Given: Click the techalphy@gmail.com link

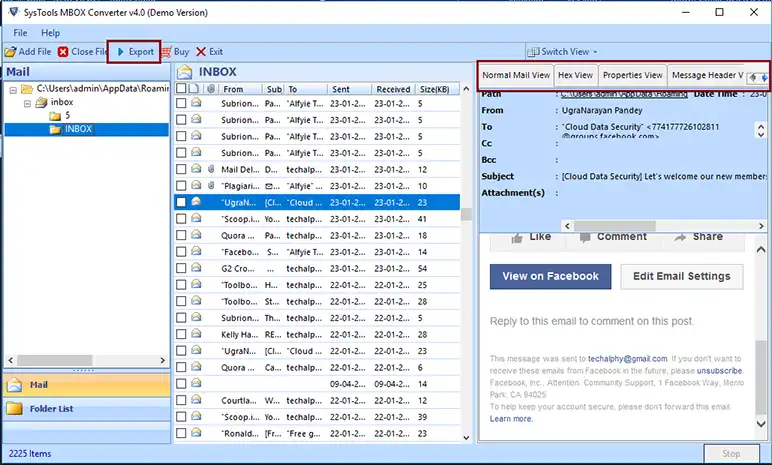Looking at the screenshot, I should coord(628,359).
